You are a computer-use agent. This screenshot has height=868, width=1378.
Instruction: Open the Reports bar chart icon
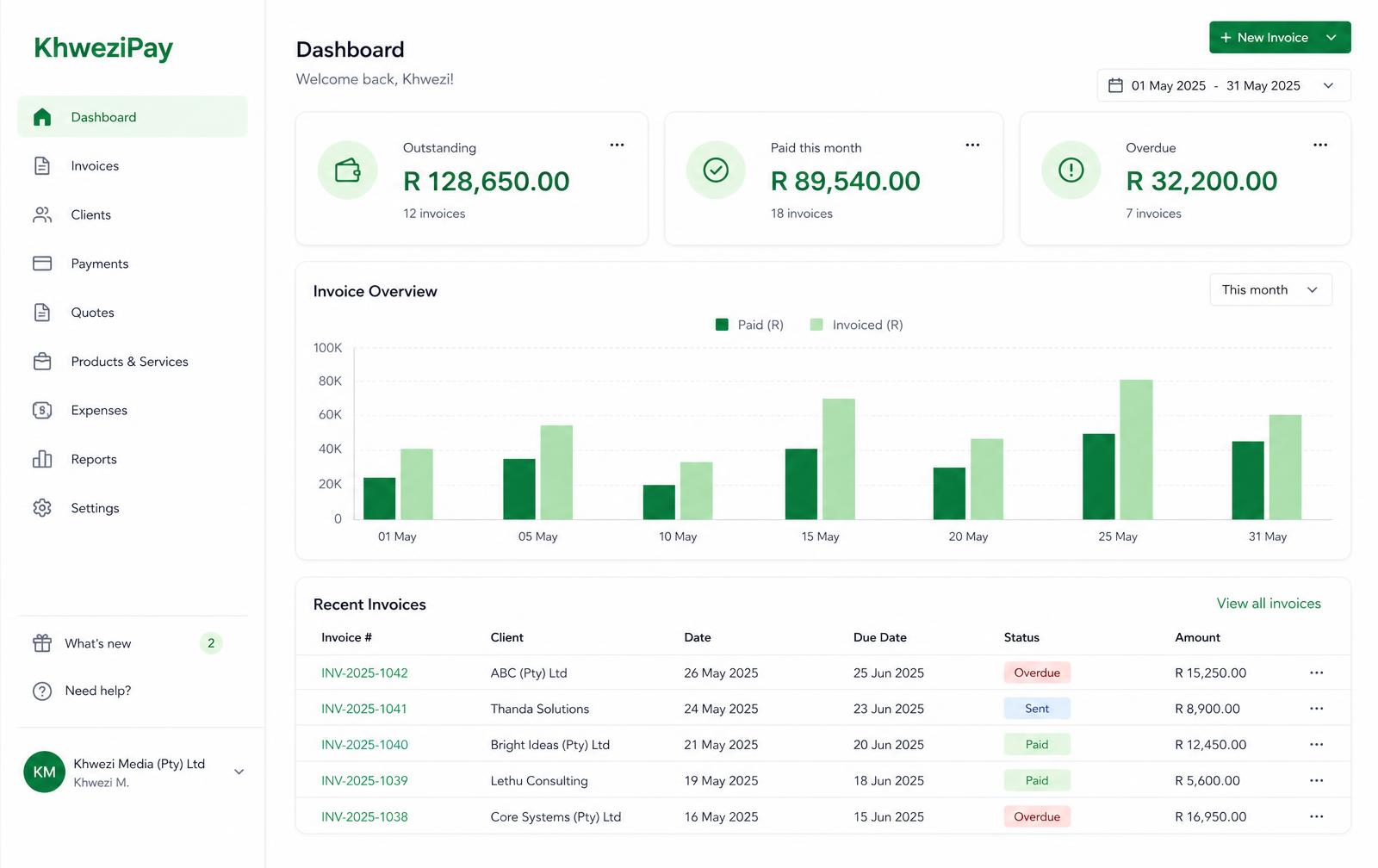pos(42,459)
